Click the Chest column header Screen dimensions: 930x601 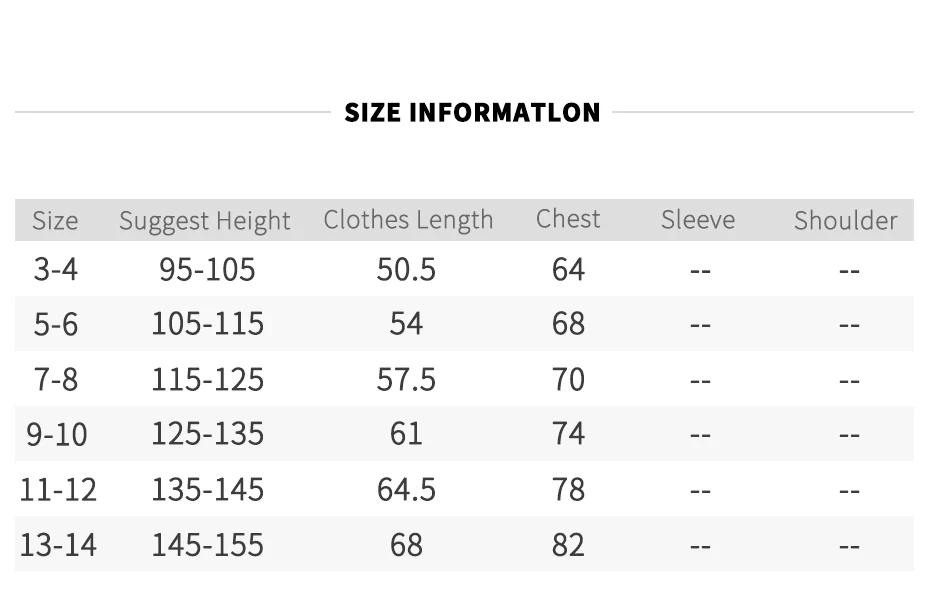click(x=568, y=219)
